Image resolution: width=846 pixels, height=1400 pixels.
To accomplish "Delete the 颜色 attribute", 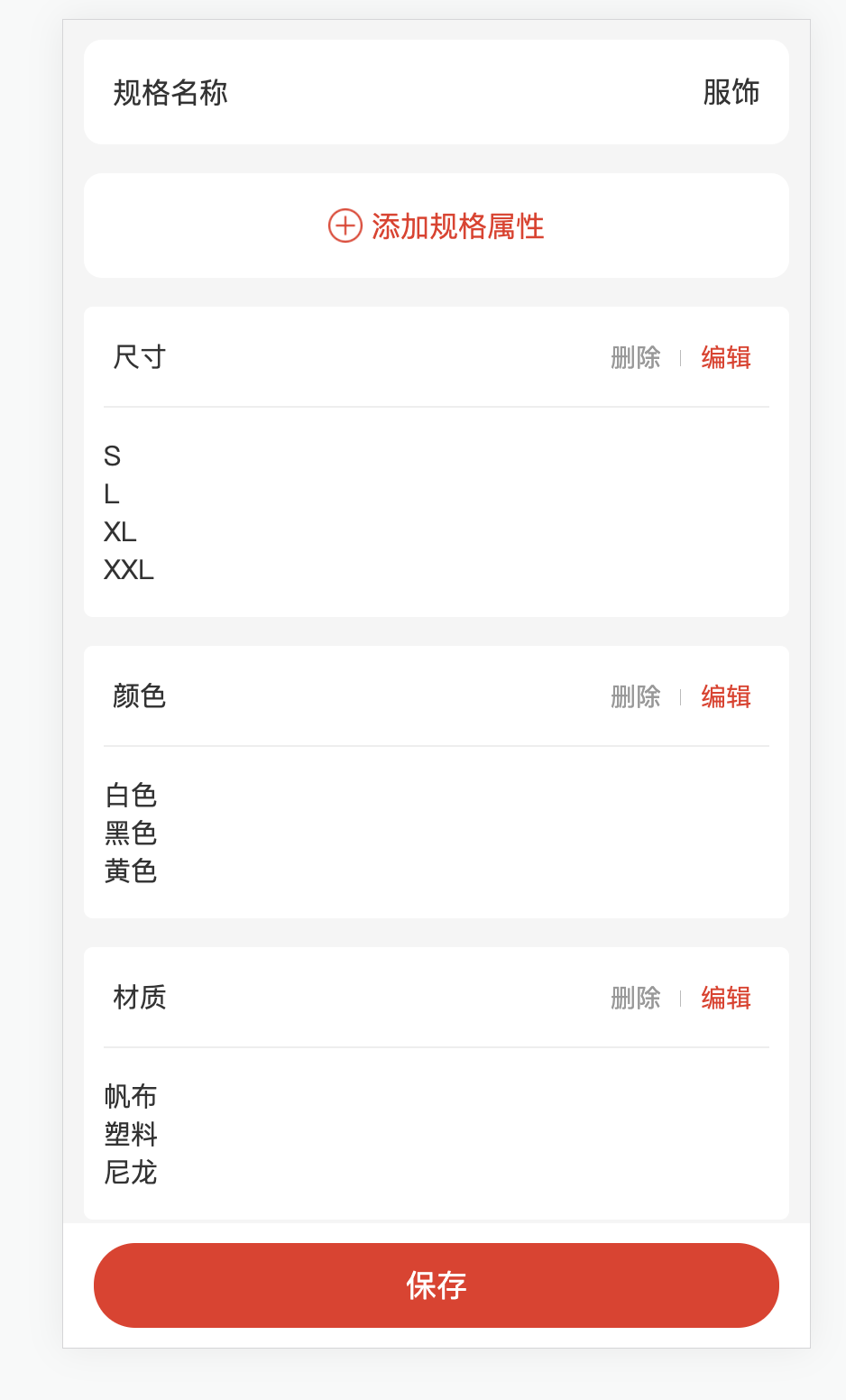I will click(x=635, y=697).
